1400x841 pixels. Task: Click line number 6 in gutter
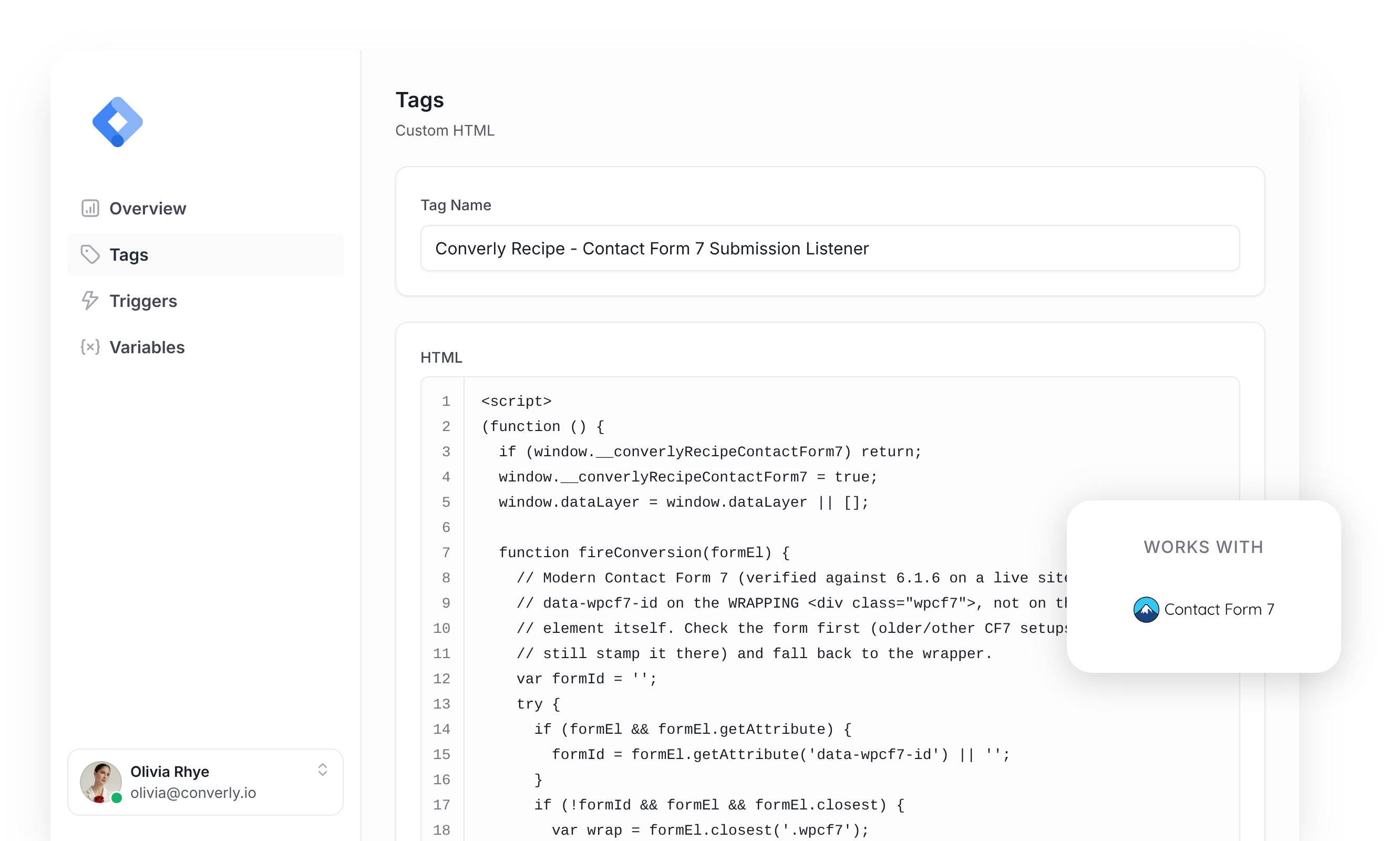(x=446, y=528)
